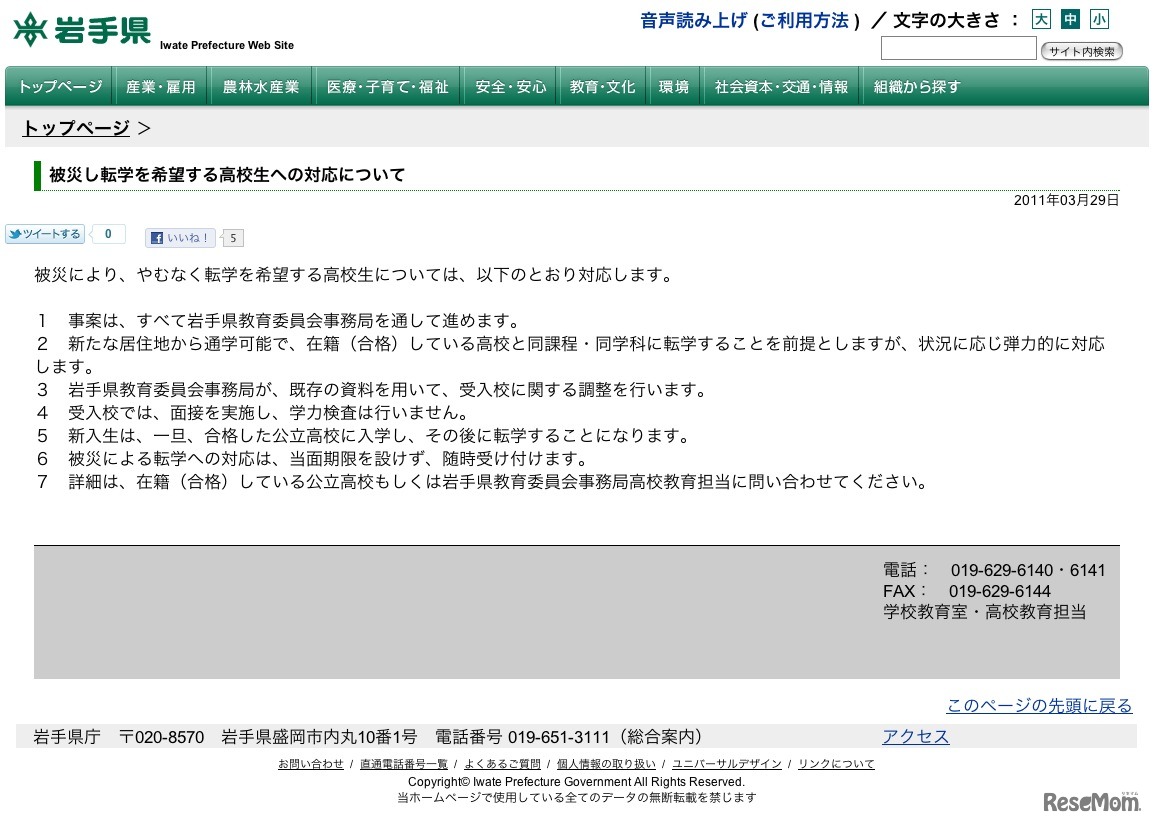Open the 社会資本・交通・情報 navigation tab
Image resolution: width=1154 pixels, height=825 pixels.
pyautogui.click(x=781, y=87)
